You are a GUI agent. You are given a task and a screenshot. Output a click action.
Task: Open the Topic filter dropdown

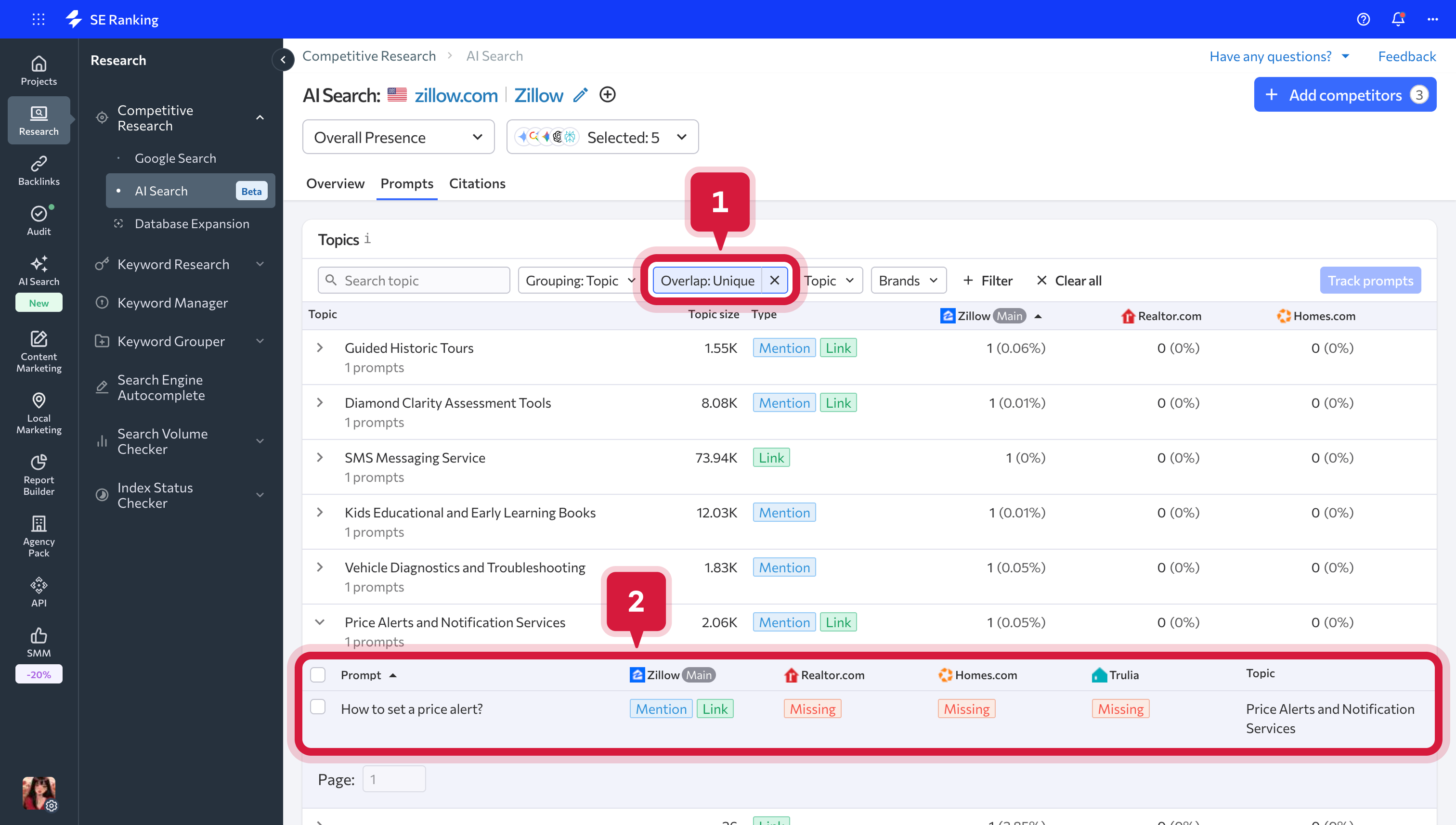tap(829, 281)
